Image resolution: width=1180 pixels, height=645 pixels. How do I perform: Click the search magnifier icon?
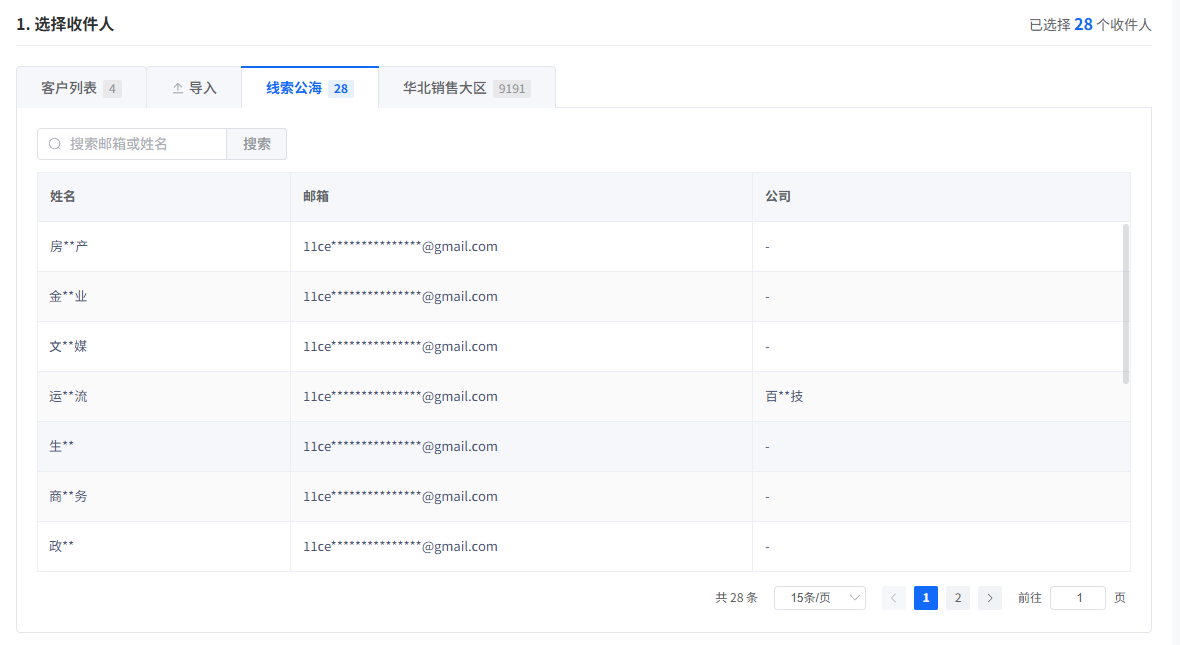pyautogui.click(x=55, y=144)
